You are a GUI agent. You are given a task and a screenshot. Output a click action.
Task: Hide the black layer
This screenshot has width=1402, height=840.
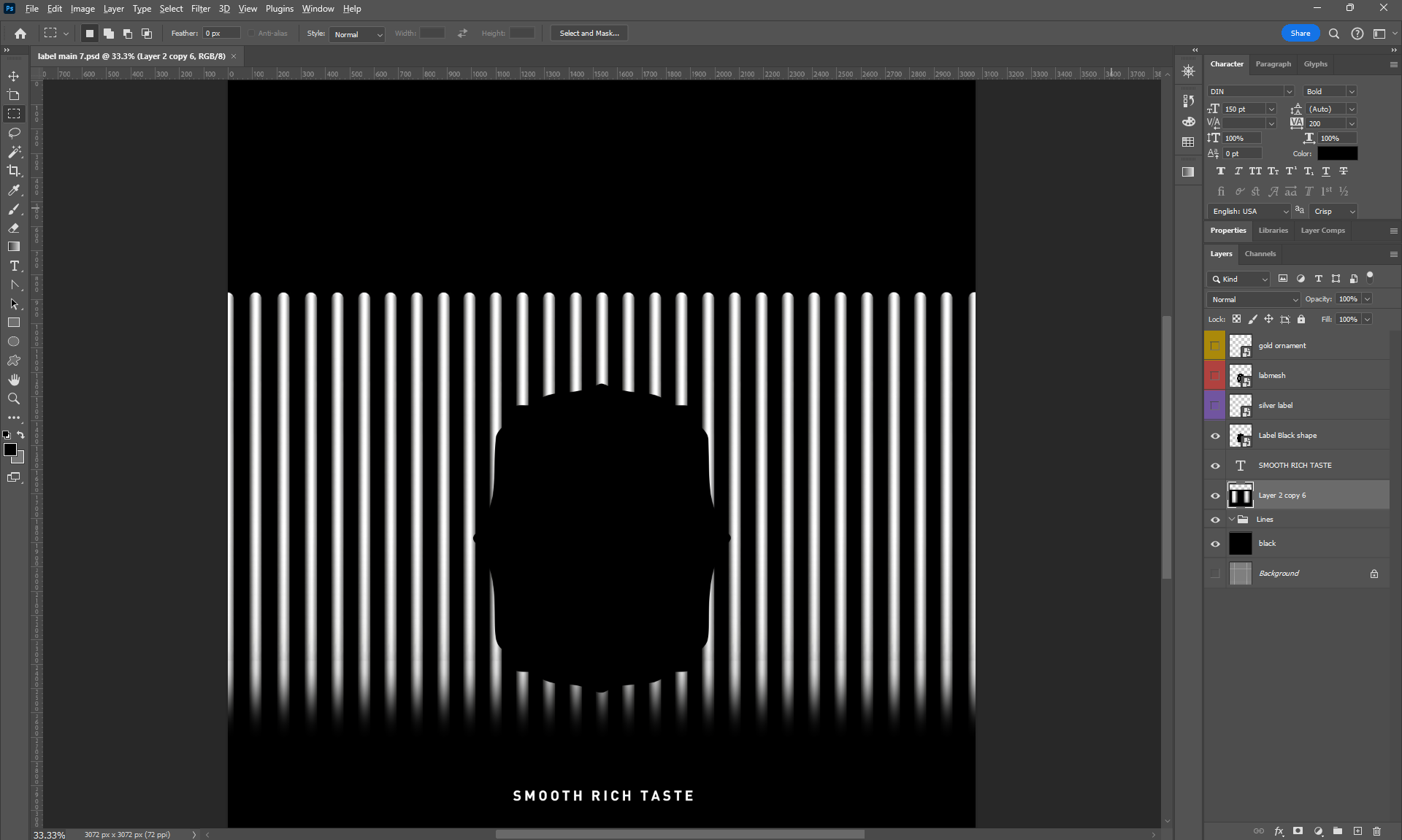pyautogui.click(x=1215, y=544)
